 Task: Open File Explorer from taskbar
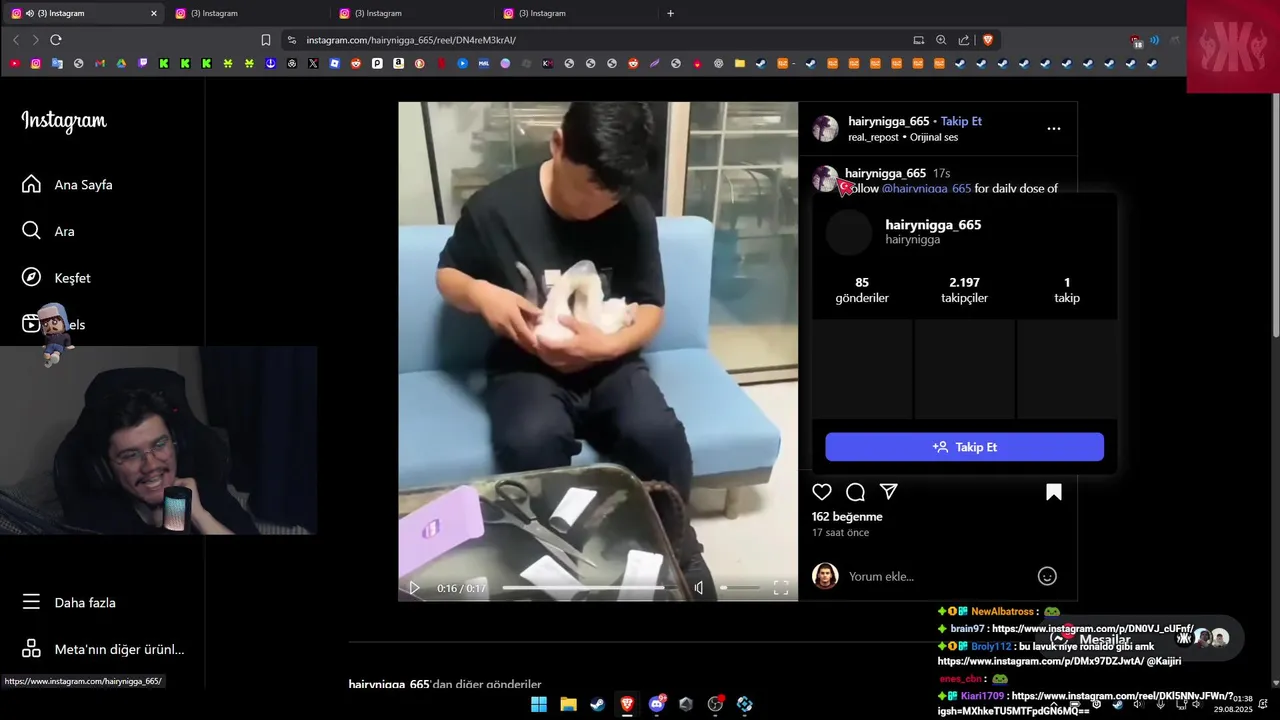[x=568, y=704]
